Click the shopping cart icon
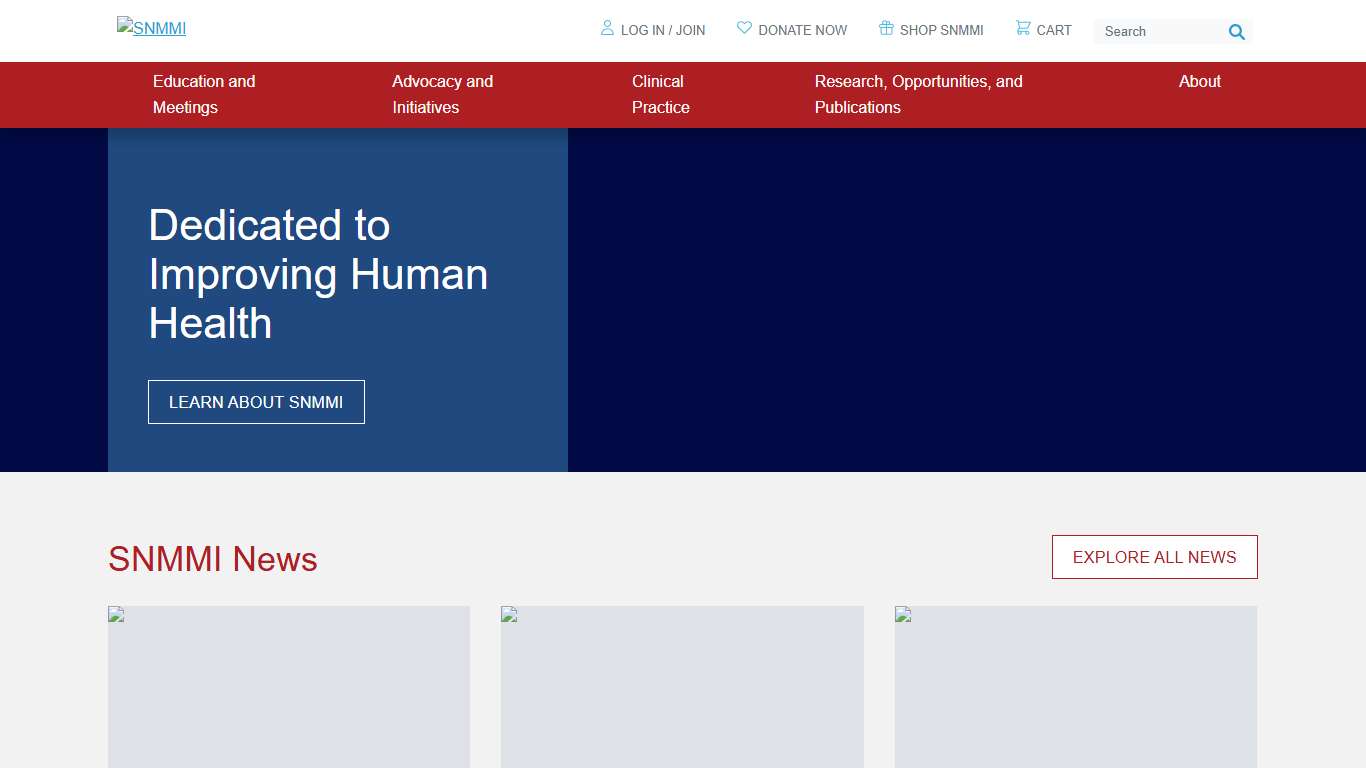The width and height of the screenshot is (1366, 768). 1023,28
